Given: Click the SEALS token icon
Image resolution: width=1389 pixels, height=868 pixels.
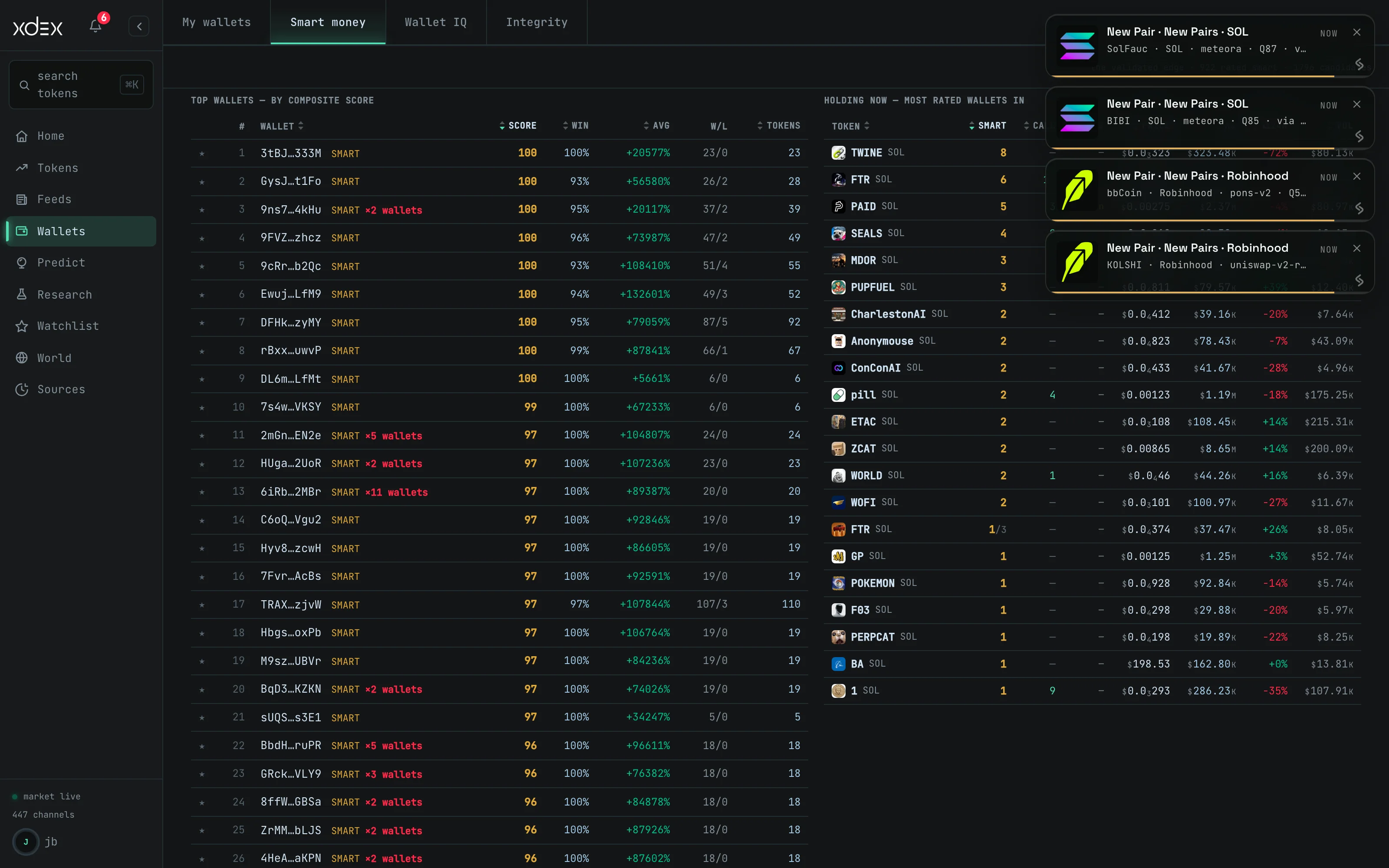Looking at the screenshot, I should click(838, 233).
